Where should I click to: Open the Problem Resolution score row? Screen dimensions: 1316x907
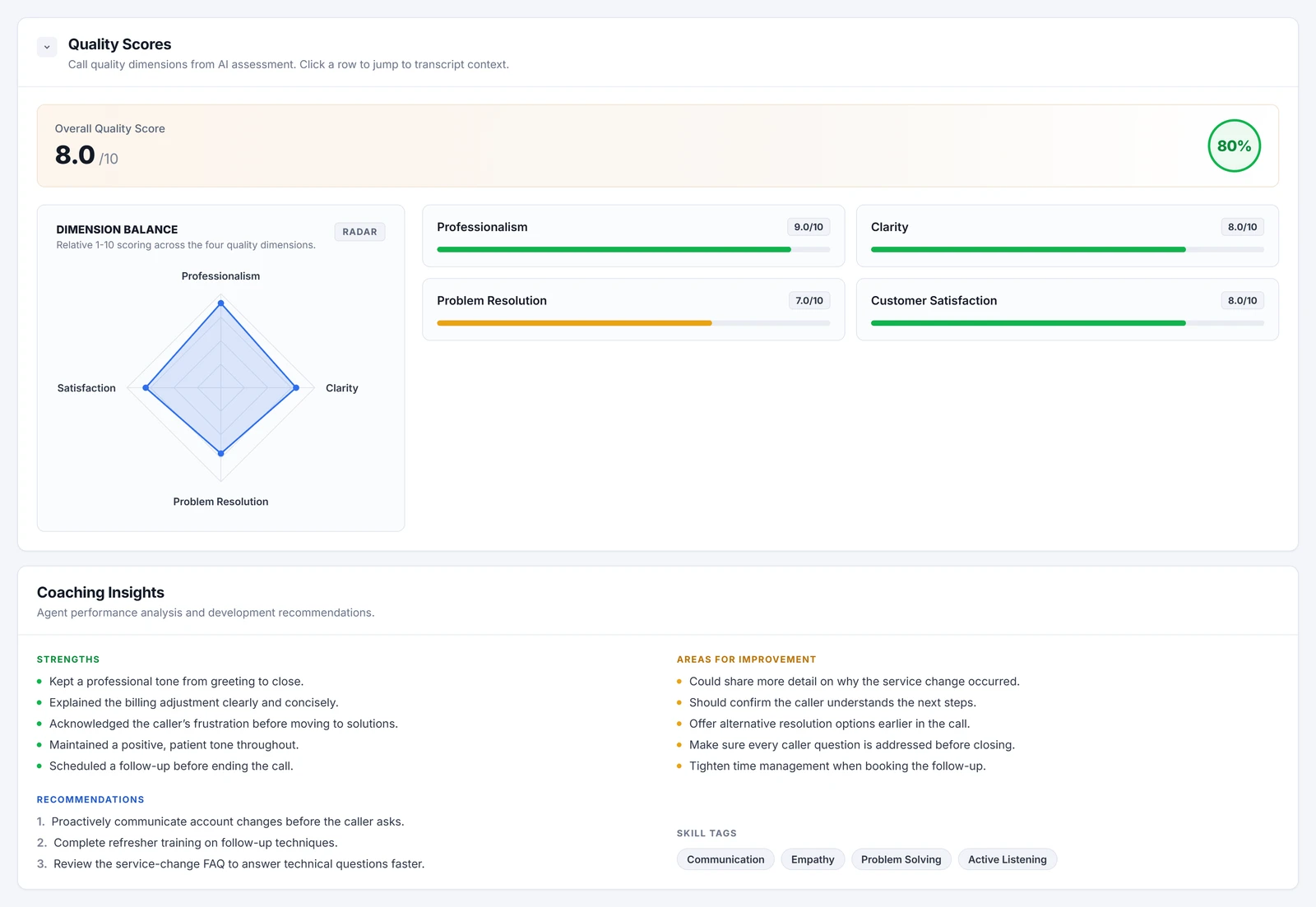(x=633, y=309)
